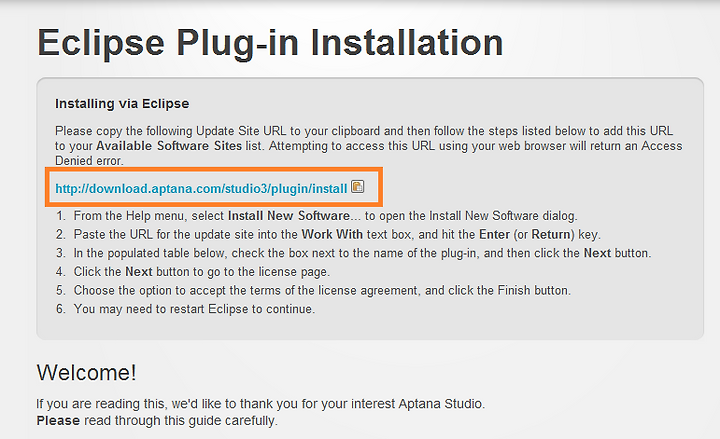
Task: Click the license agreement Finish button step
Action: point(322,291)
